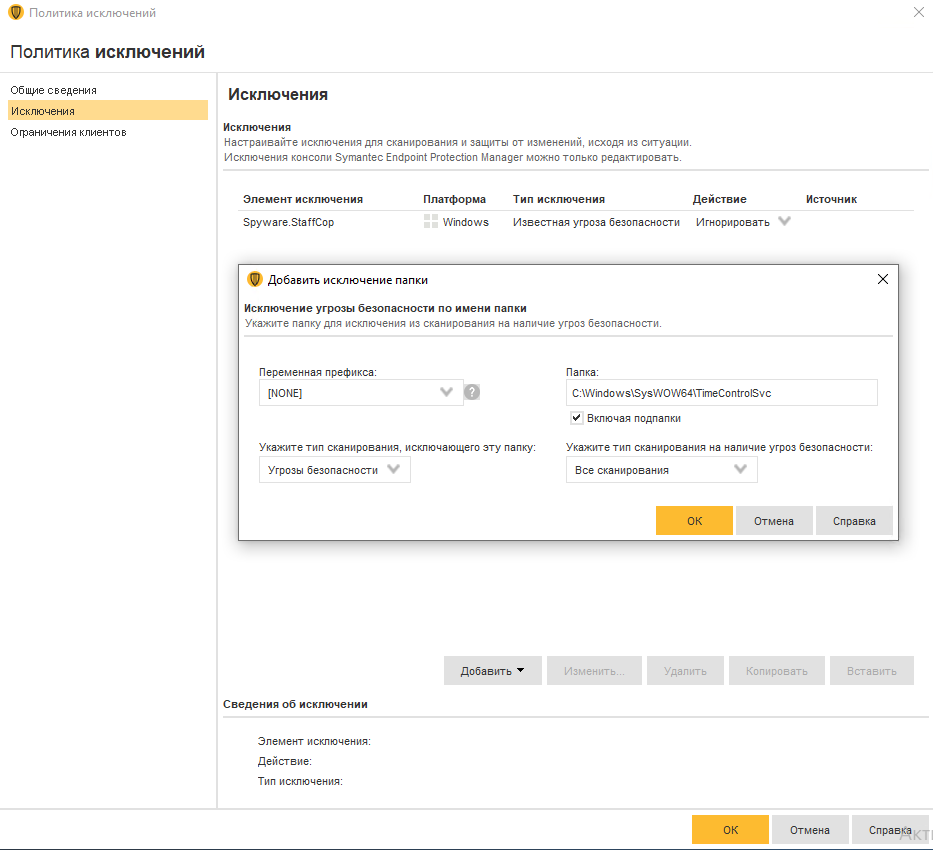
Task: Confirm folder exception with OK button
Action: click(x=693, y=520)
